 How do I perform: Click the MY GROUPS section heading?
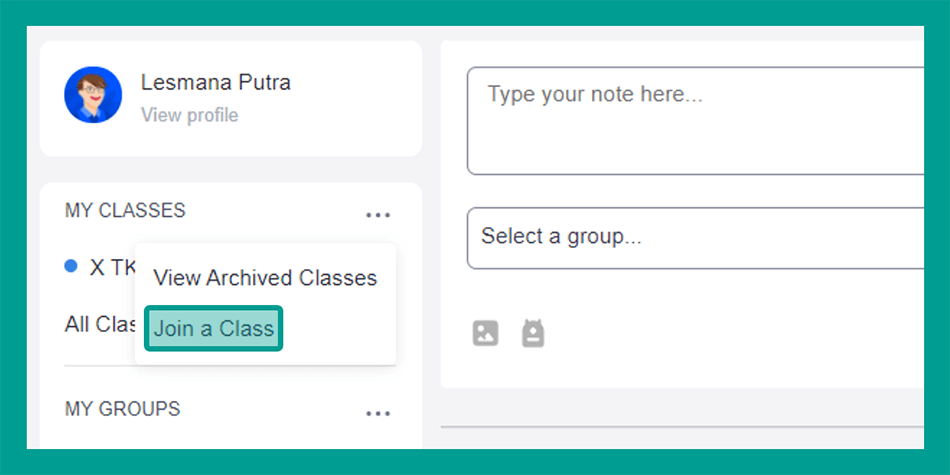pos(122,409)
